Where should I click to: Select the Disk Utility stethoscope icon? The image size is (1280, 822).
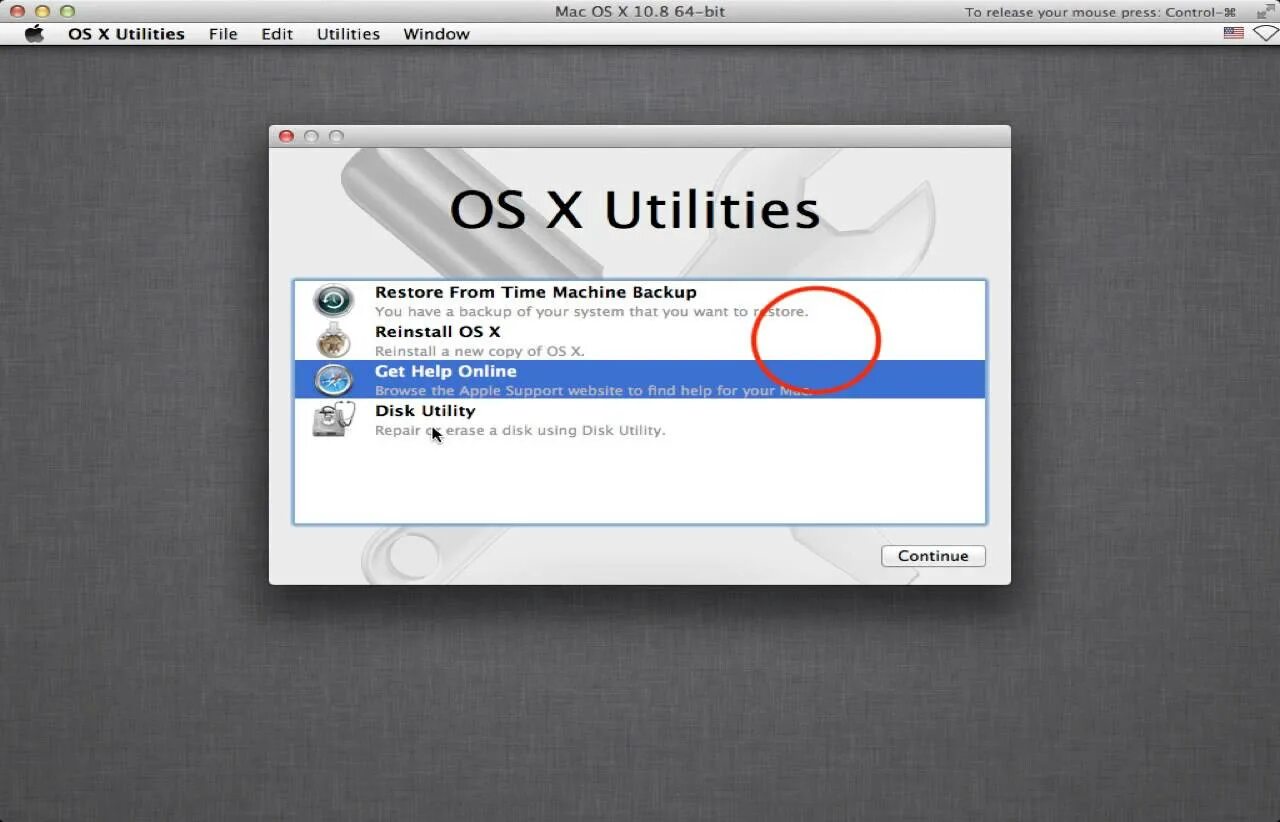(x=334, y=419)
